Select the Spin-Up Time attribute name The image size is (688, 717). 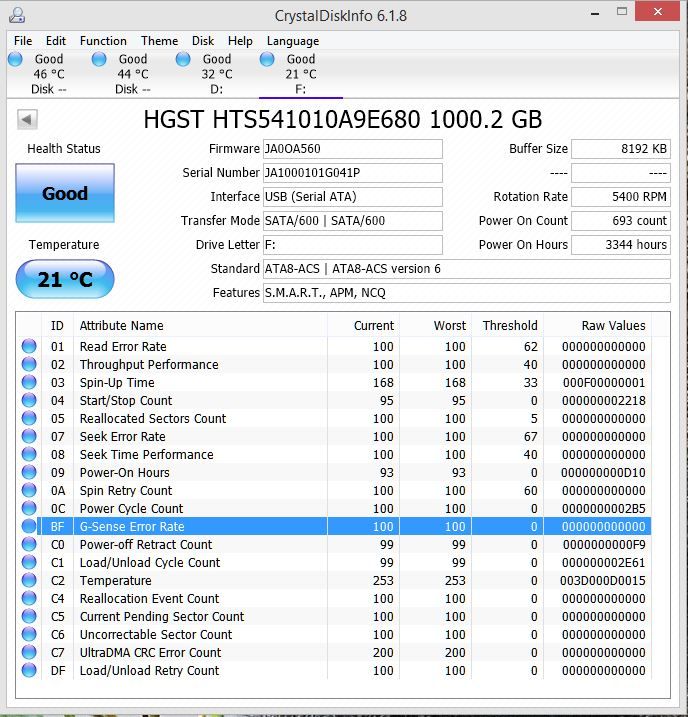pos(117,382)
